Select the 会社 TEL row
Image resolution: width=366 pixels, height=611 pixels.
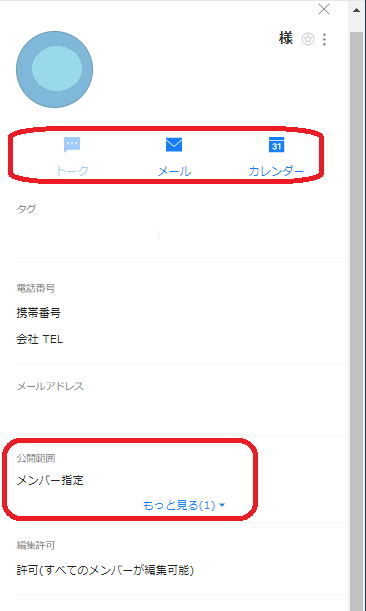click(40, 339)
